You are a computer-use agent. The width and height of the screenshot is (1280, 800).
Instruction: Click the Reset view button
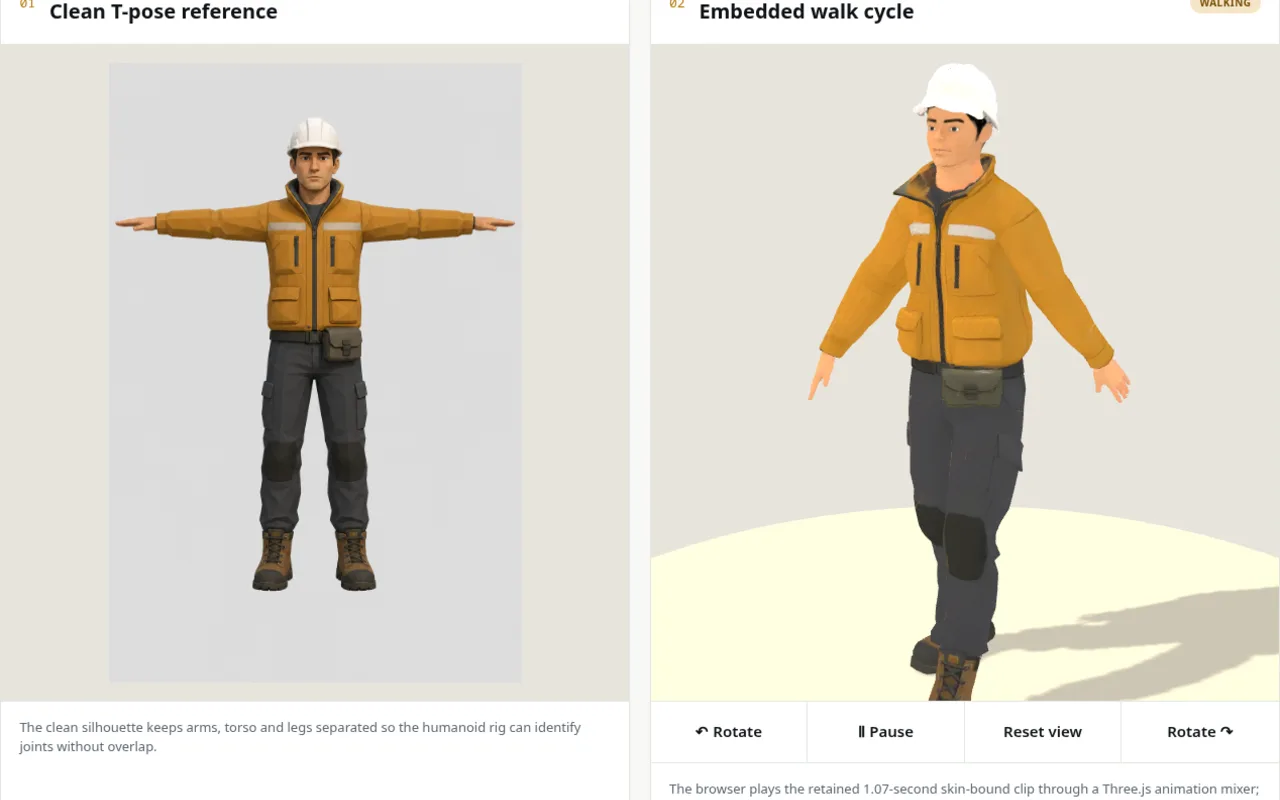[1042, 732]
